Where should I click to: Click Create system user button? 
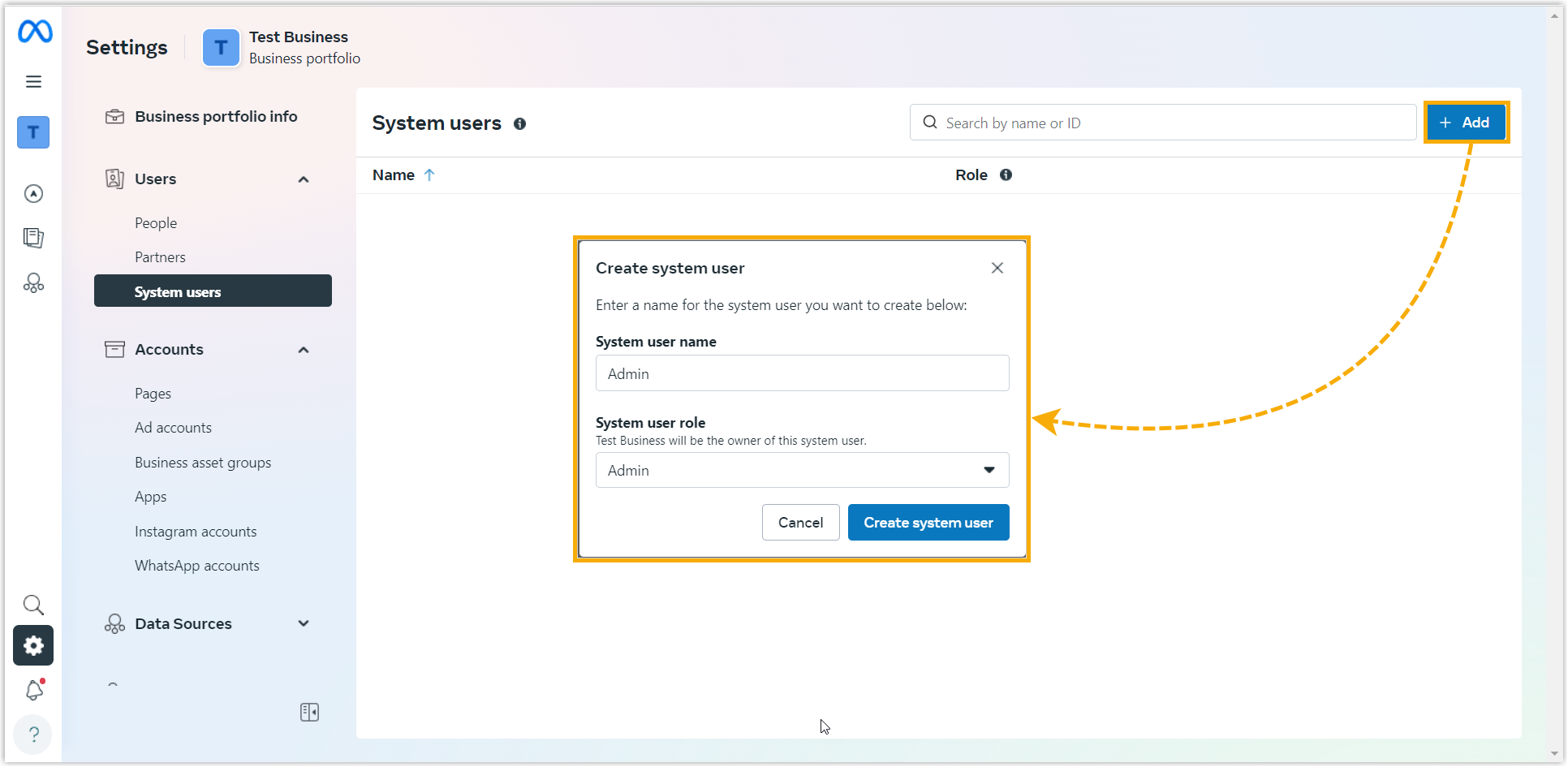pyautogui.click(x=928, y=523)
